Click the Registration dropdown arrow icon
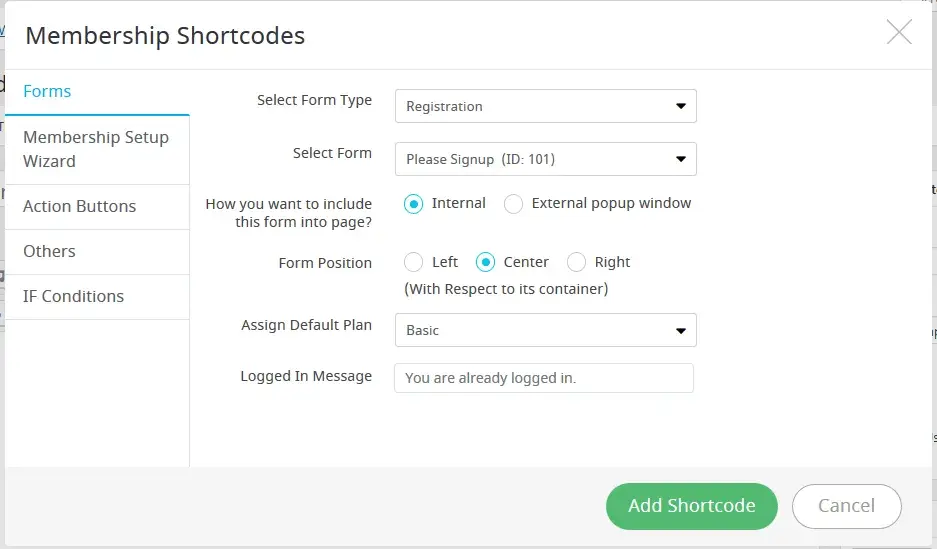 point(681,106)
